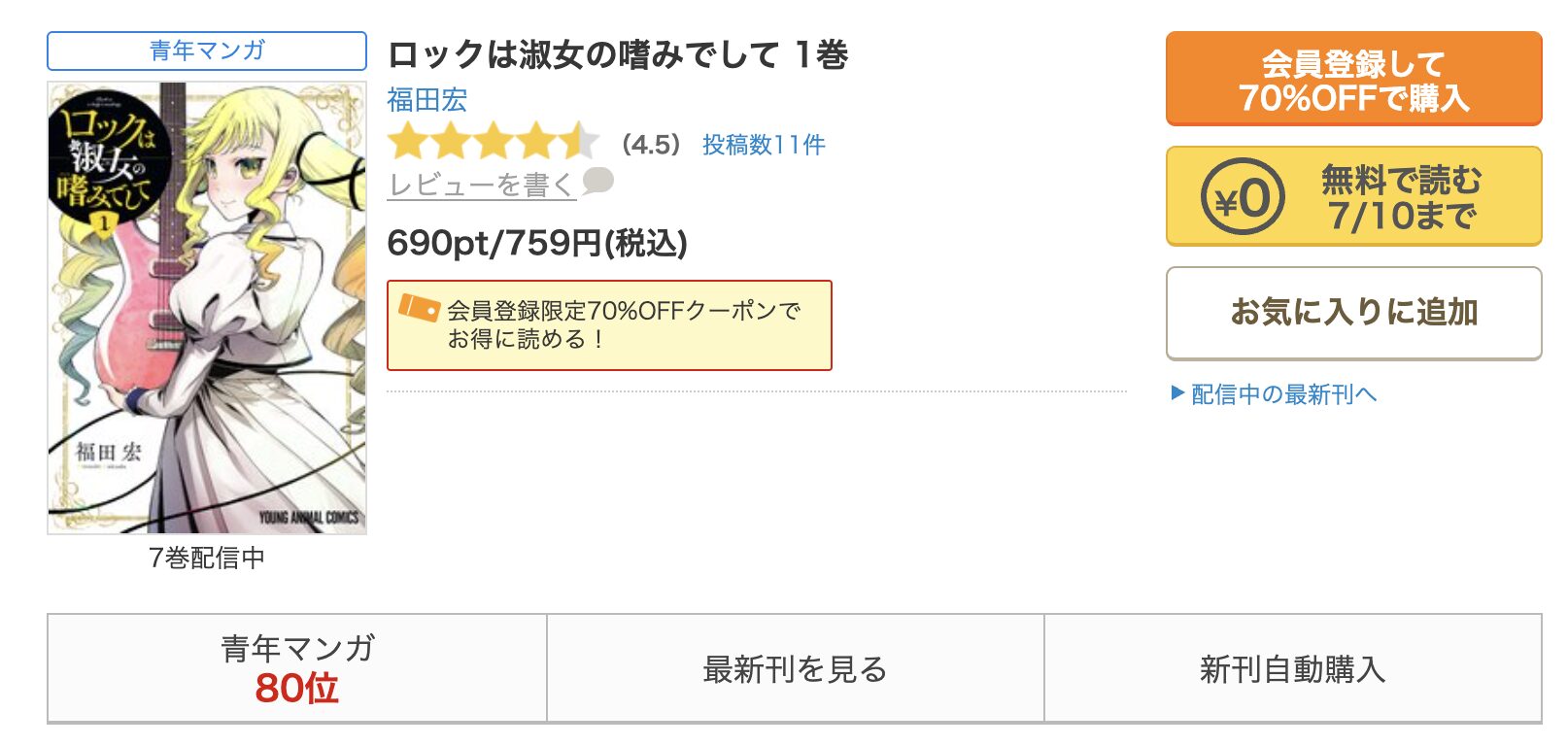
Task: Open author link 福田宏
Action: 427,100
